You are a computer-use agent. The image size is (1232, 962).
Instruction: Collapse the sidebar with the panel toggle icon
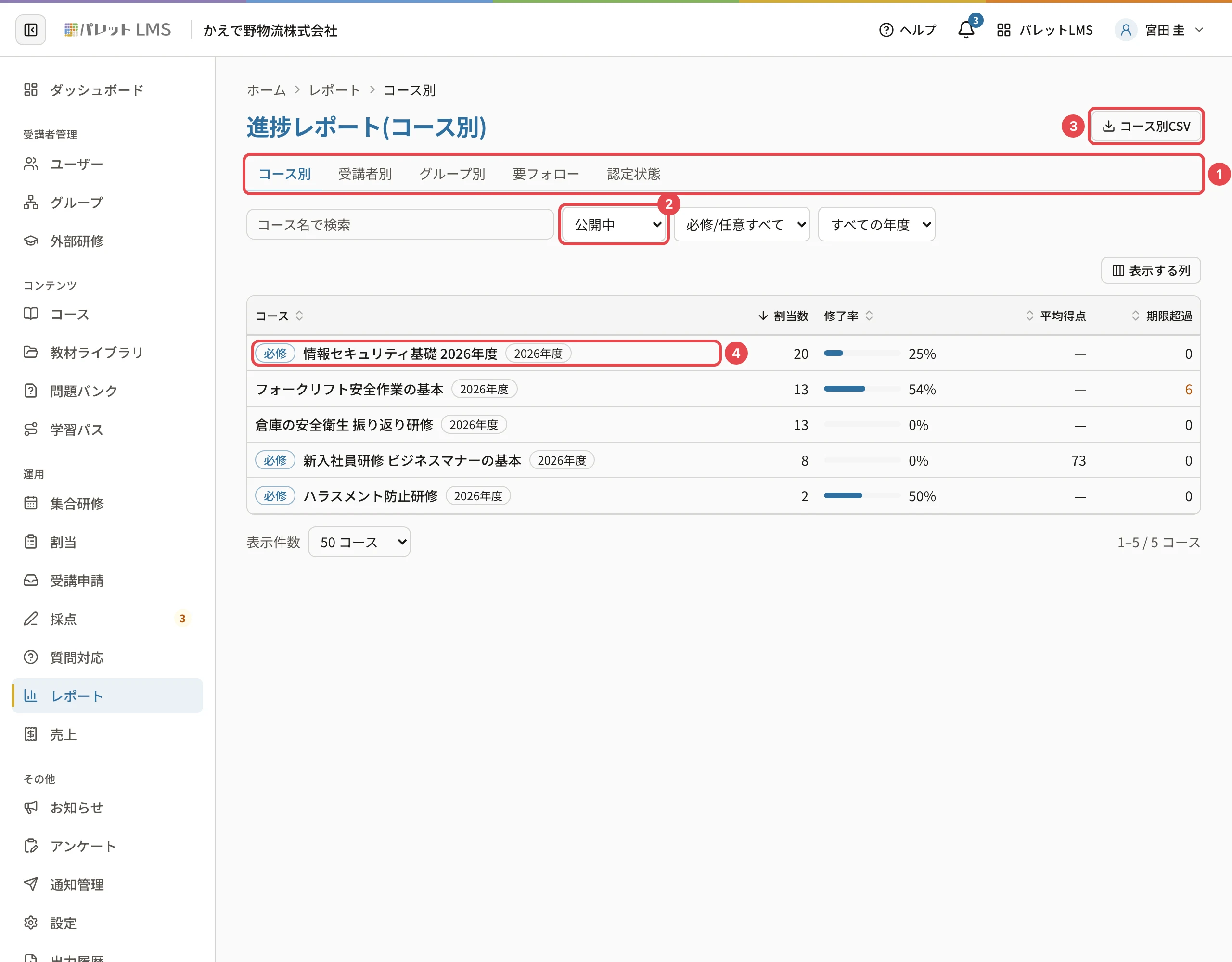click(30, 30)
